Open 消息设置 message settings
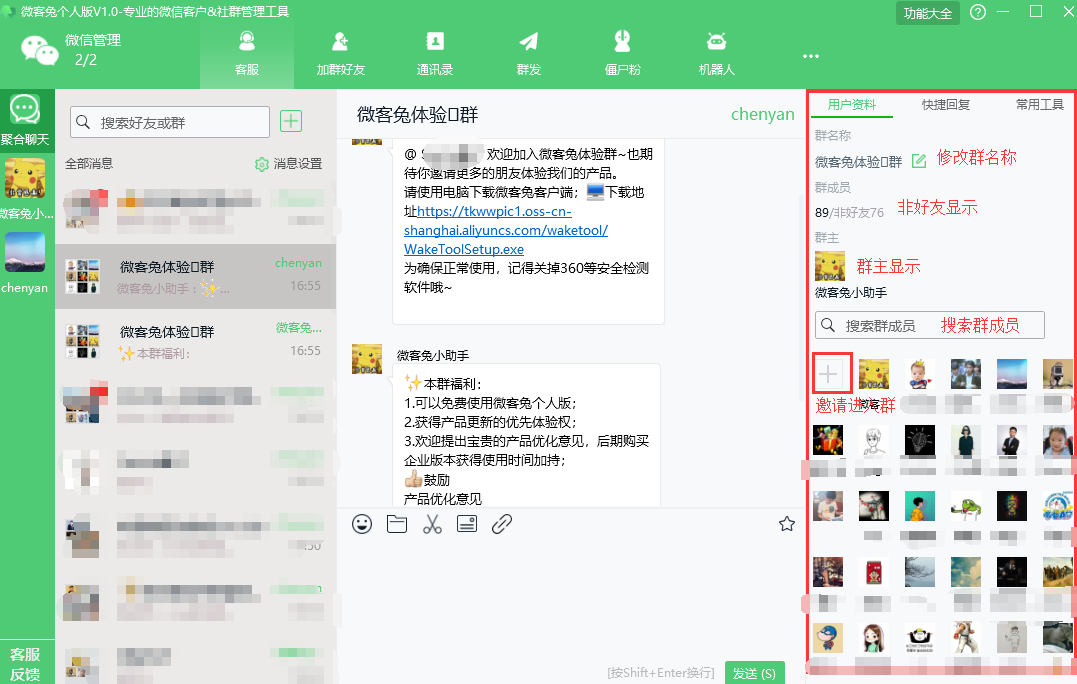The image size is (1077, 684). coord(288,164)
